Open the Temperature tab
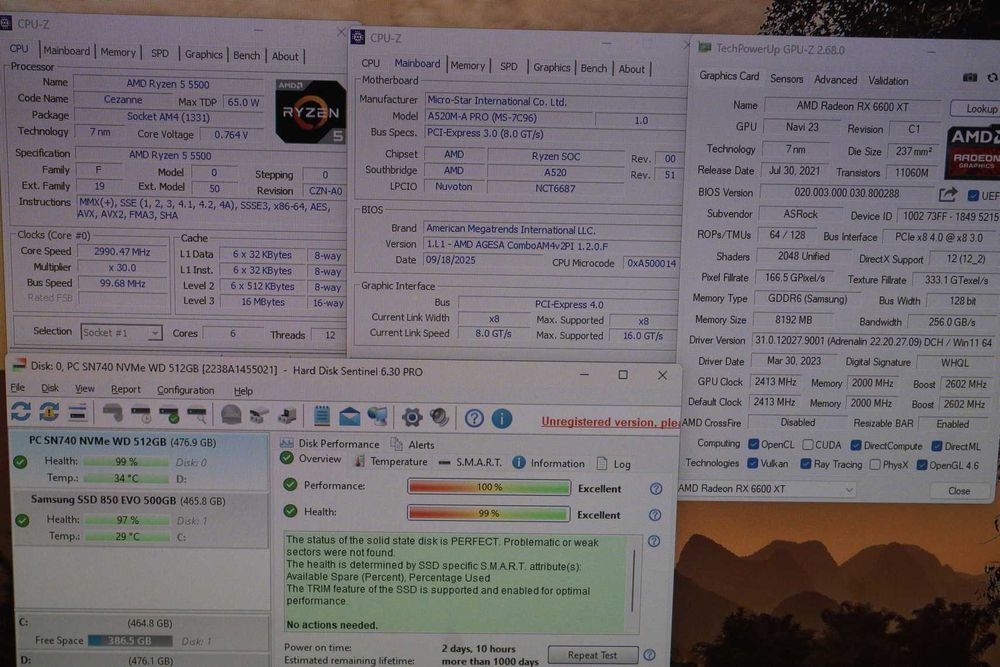 391,461
